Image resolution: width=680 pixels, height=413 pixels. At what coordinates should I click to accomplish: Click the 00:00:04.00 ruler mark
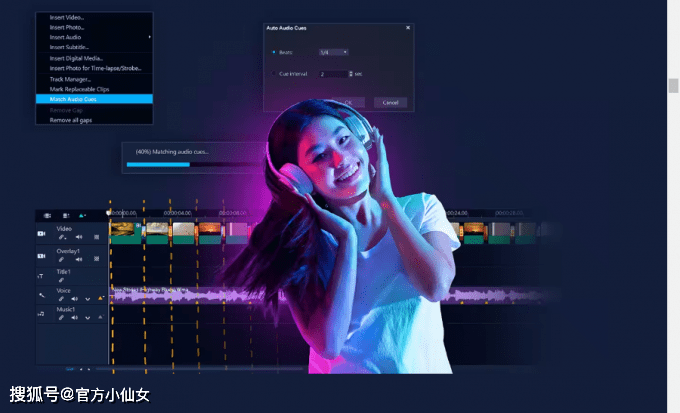177,213
